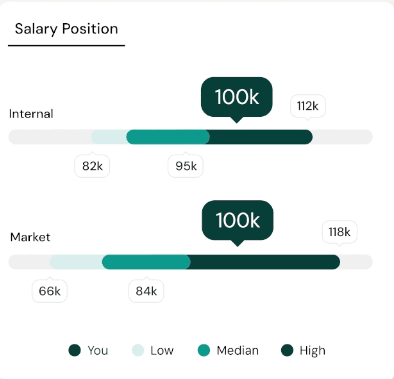Click the Internal bar high dark segment
The height and width of the screenshot is (379, 394).
coord(261,137)
